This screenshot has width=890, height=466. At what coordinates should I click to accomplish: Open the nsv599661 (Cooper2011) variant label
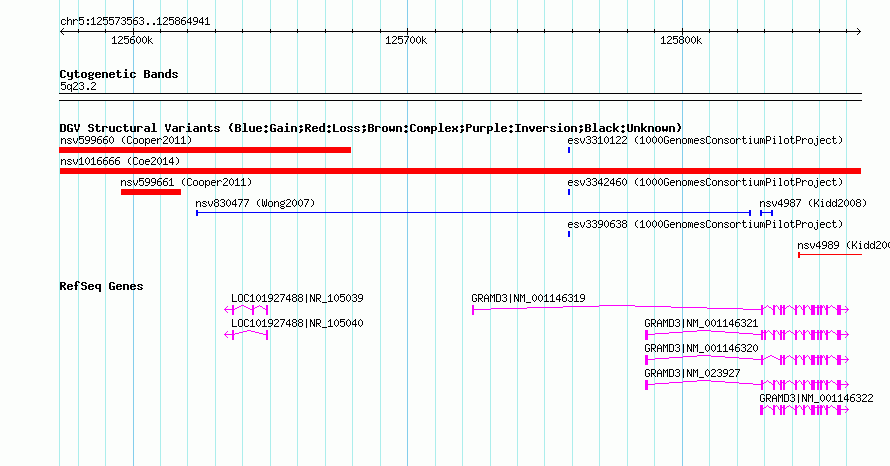[186, 182]
